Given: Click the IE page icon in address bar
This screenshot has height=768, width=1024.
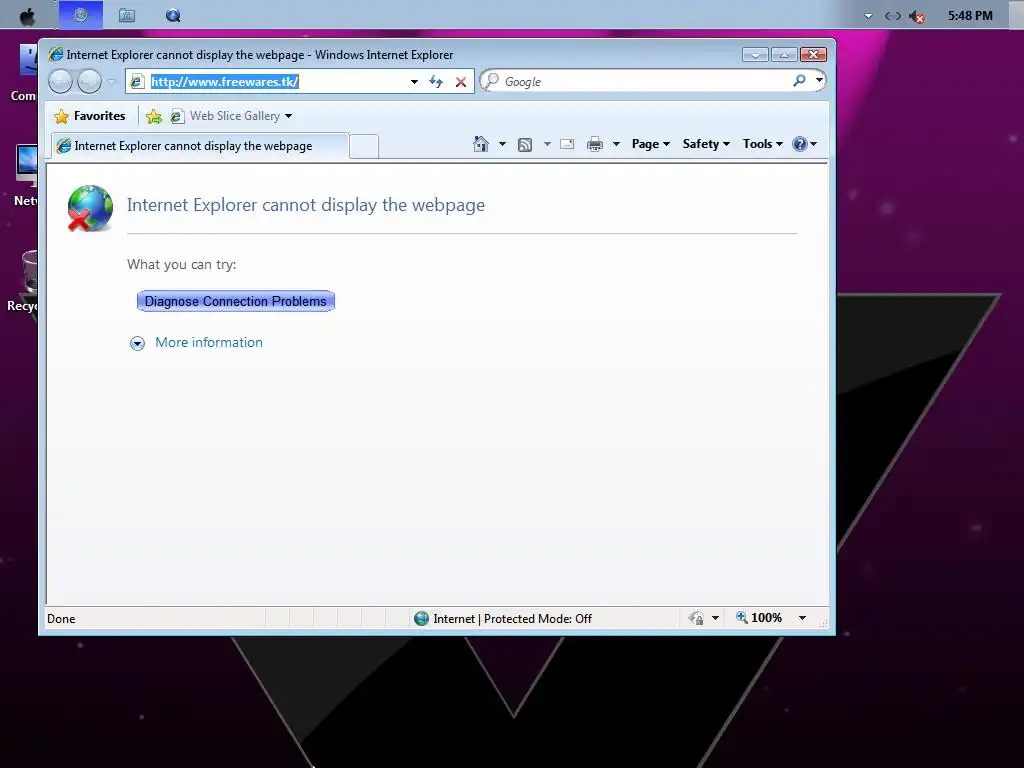Looking at the screenshot, I should [137, 82].
